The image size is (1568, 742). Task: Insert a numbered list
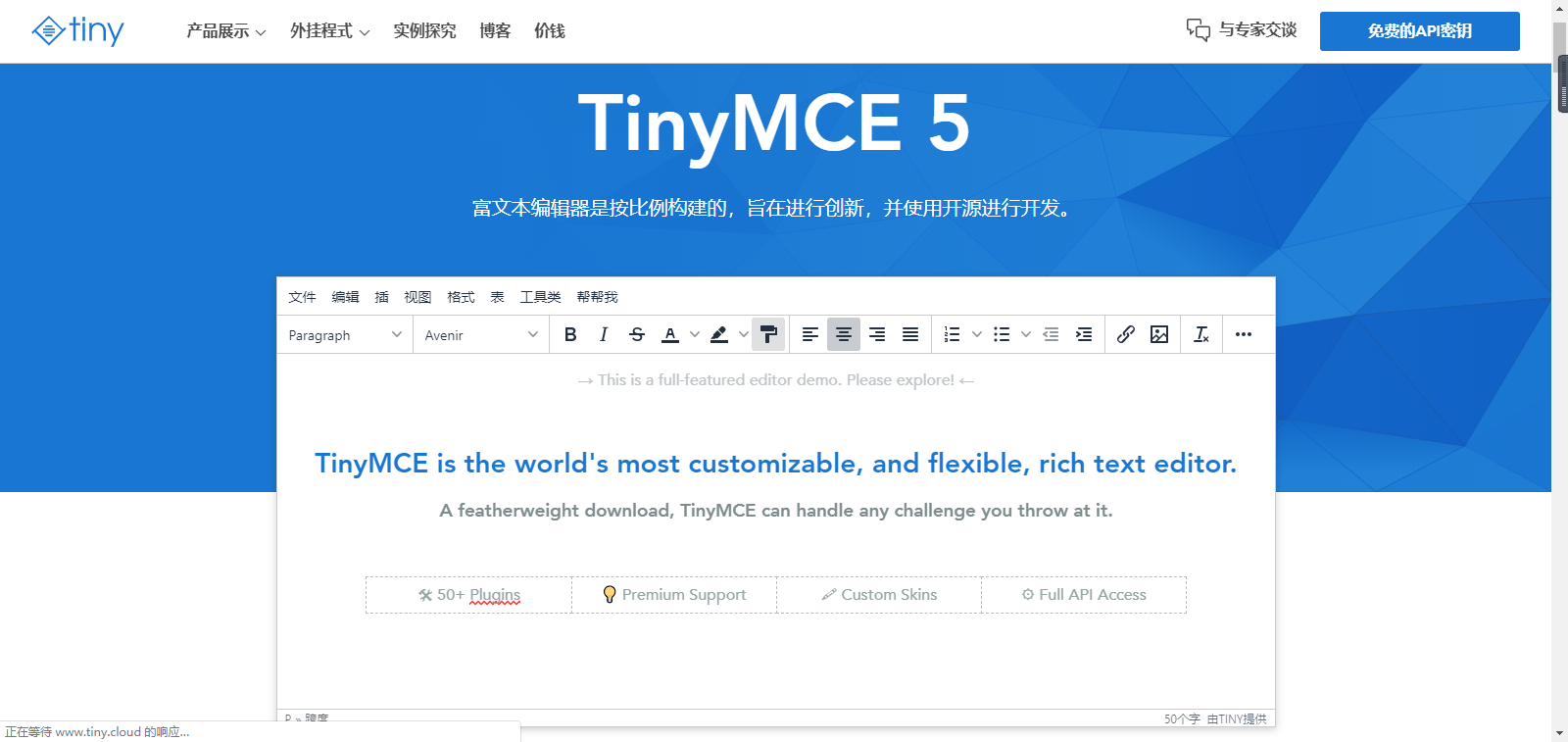click(x=952, y=334)
